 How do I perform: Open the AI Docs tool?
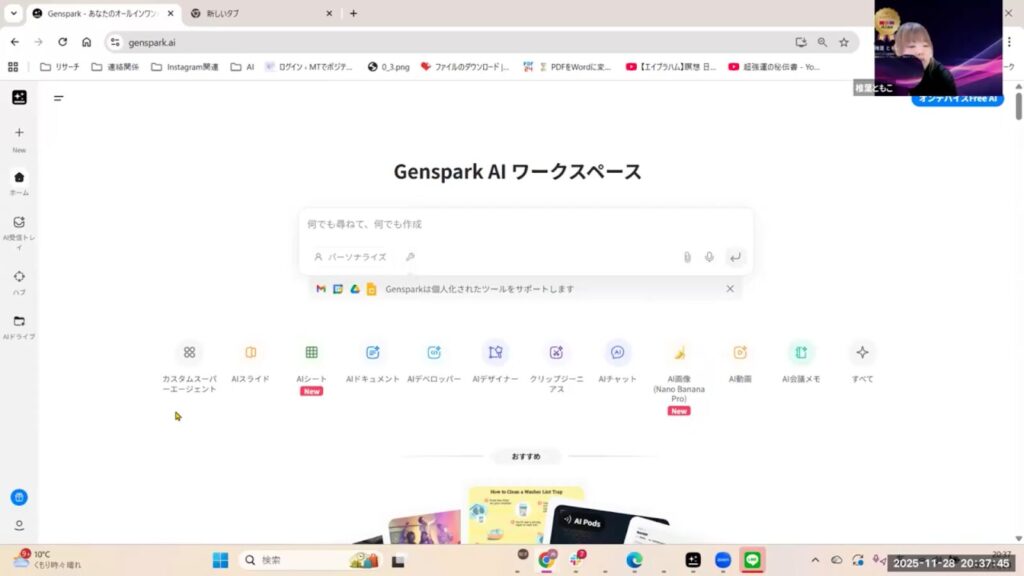tap(373, 353)
